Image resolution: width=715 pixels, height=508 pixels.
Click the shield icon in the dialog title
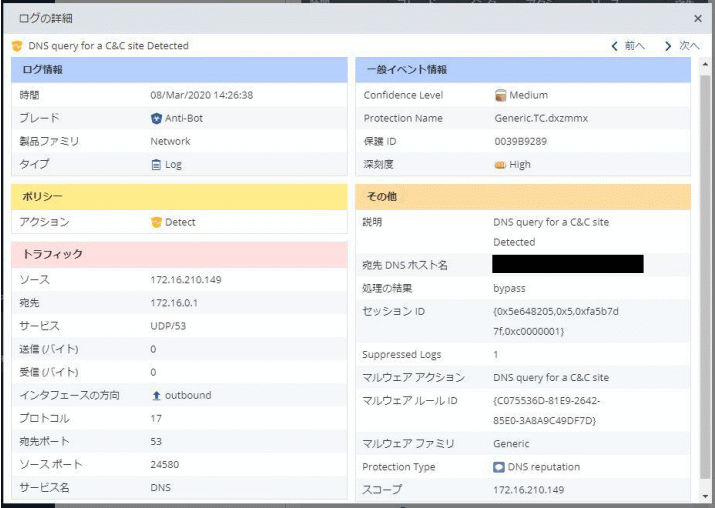coord(17,46)
